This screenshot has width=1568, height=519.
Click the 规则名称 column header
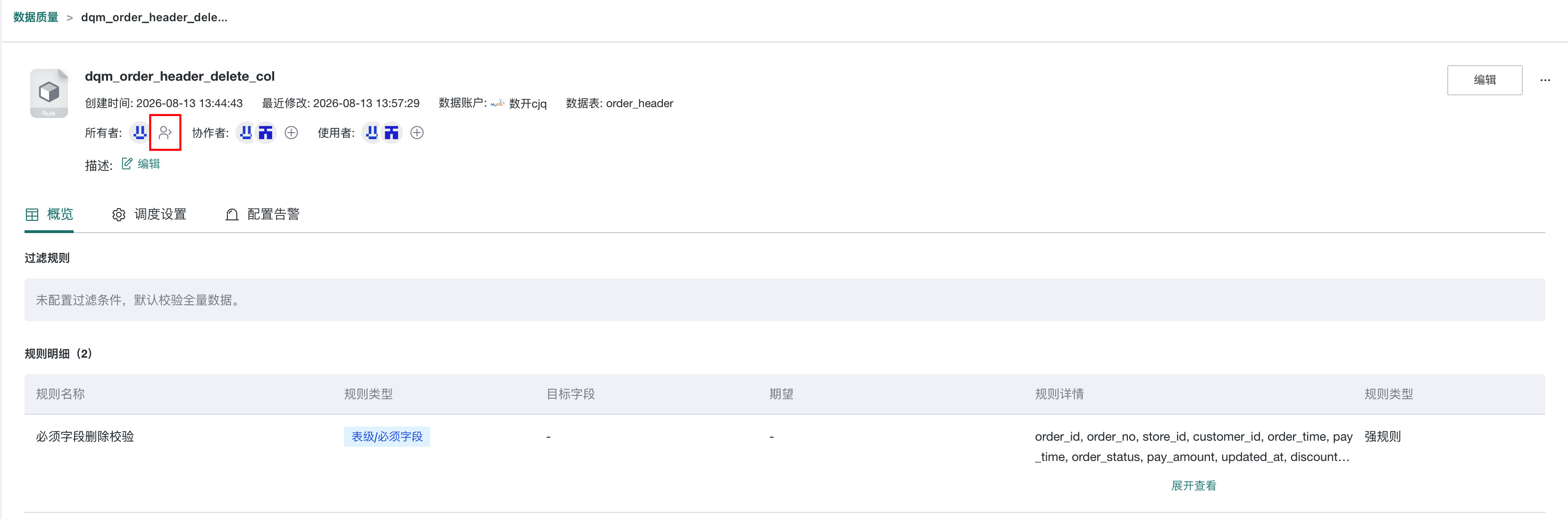[x=60, y=394]
